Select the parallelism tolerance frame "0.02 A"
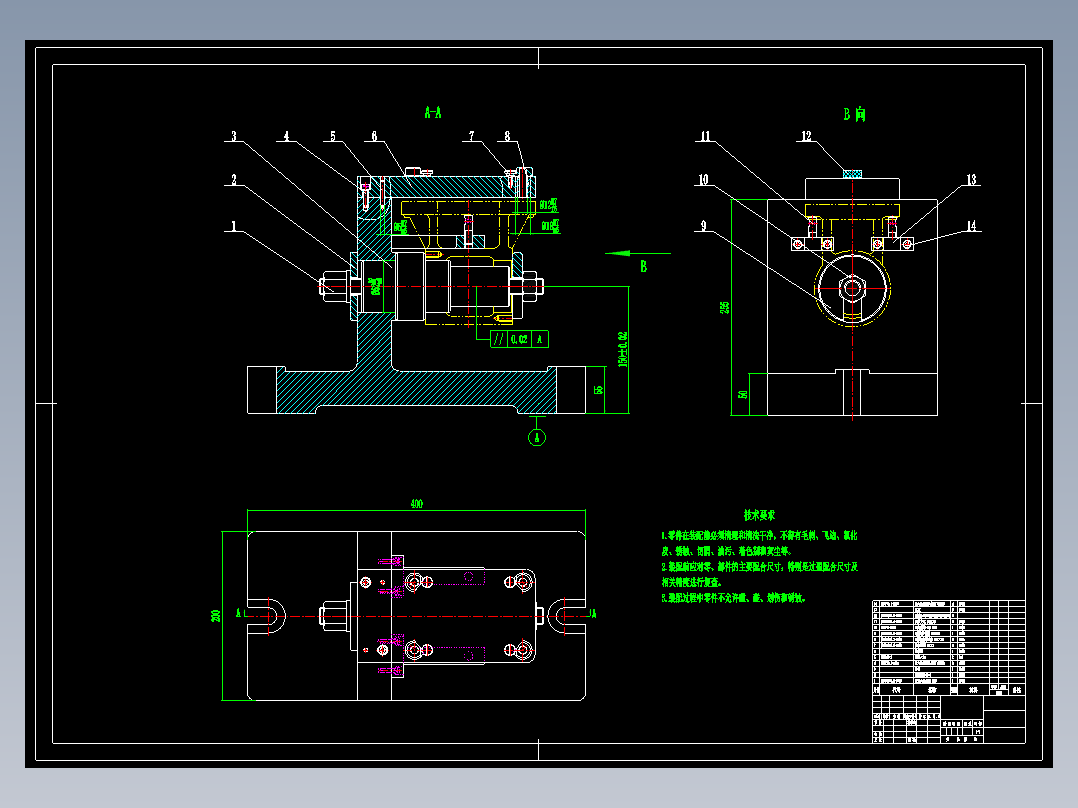The image size is (1078, 808). click(519, 339)
